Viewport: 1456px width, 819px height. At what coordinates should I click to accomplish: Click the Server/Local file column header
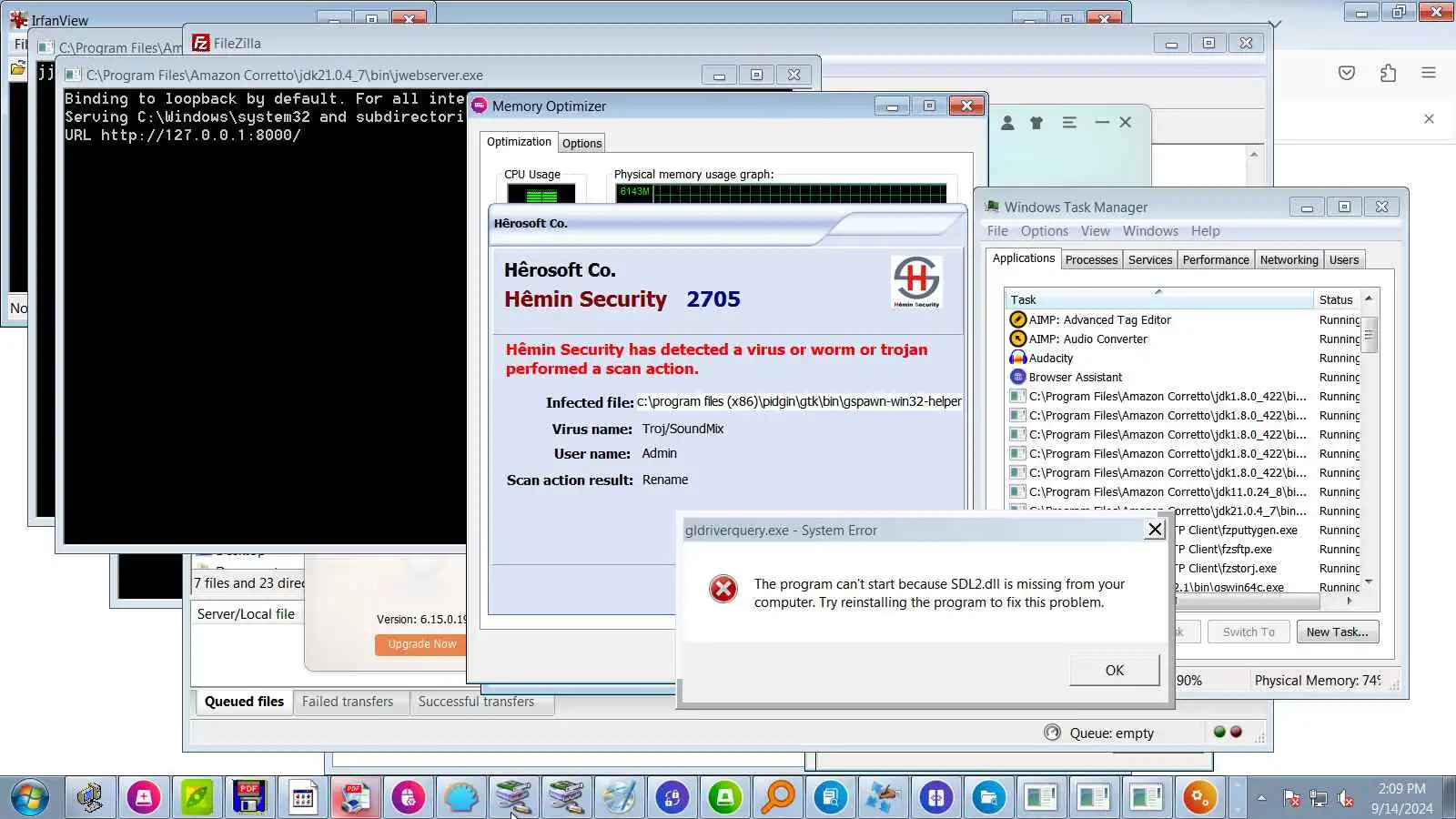(246, 614)
